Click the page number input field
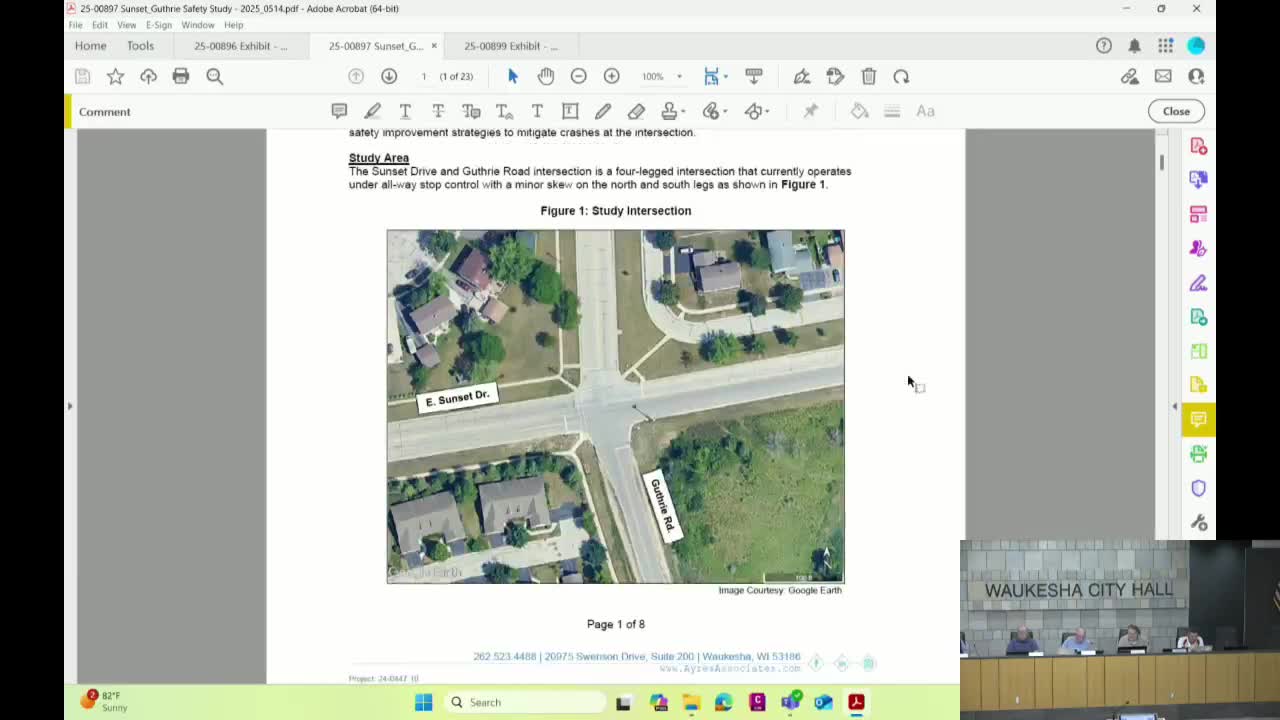This screenshot has width=1280, height=720. pyautogui.click(x=424, y=76)
